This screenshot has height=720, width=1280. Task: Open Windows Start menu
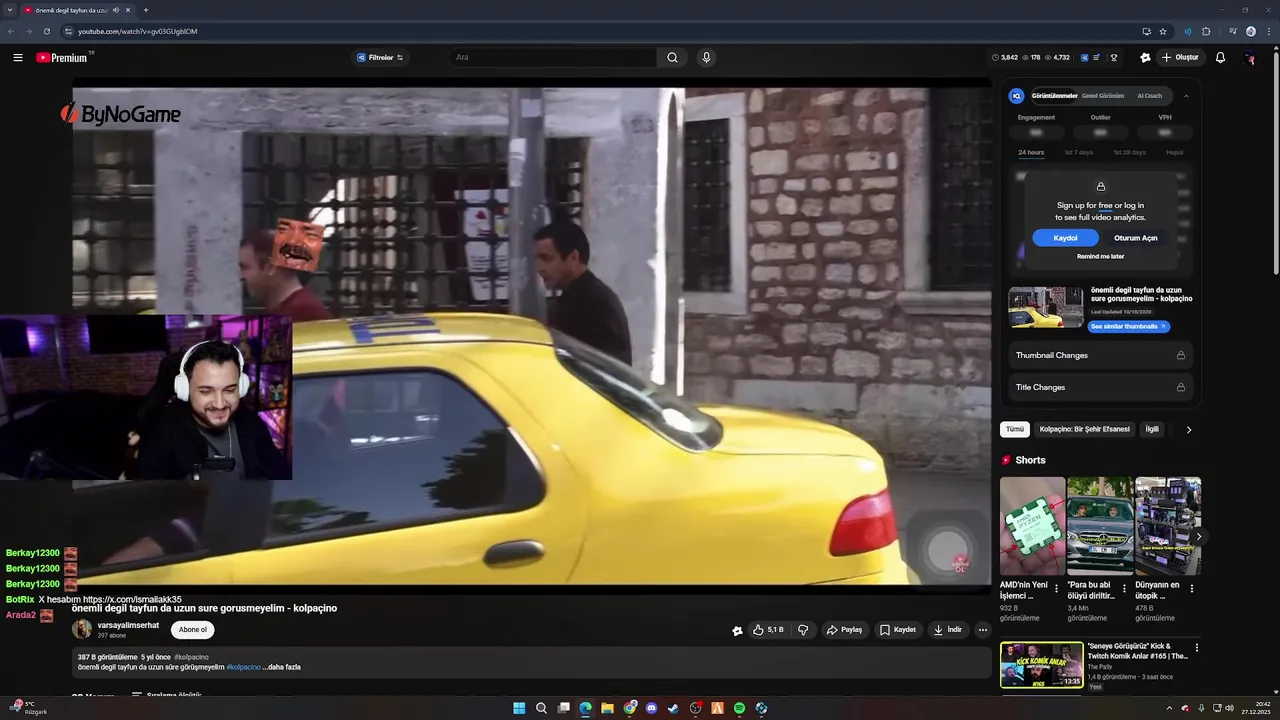click(519, 708)
